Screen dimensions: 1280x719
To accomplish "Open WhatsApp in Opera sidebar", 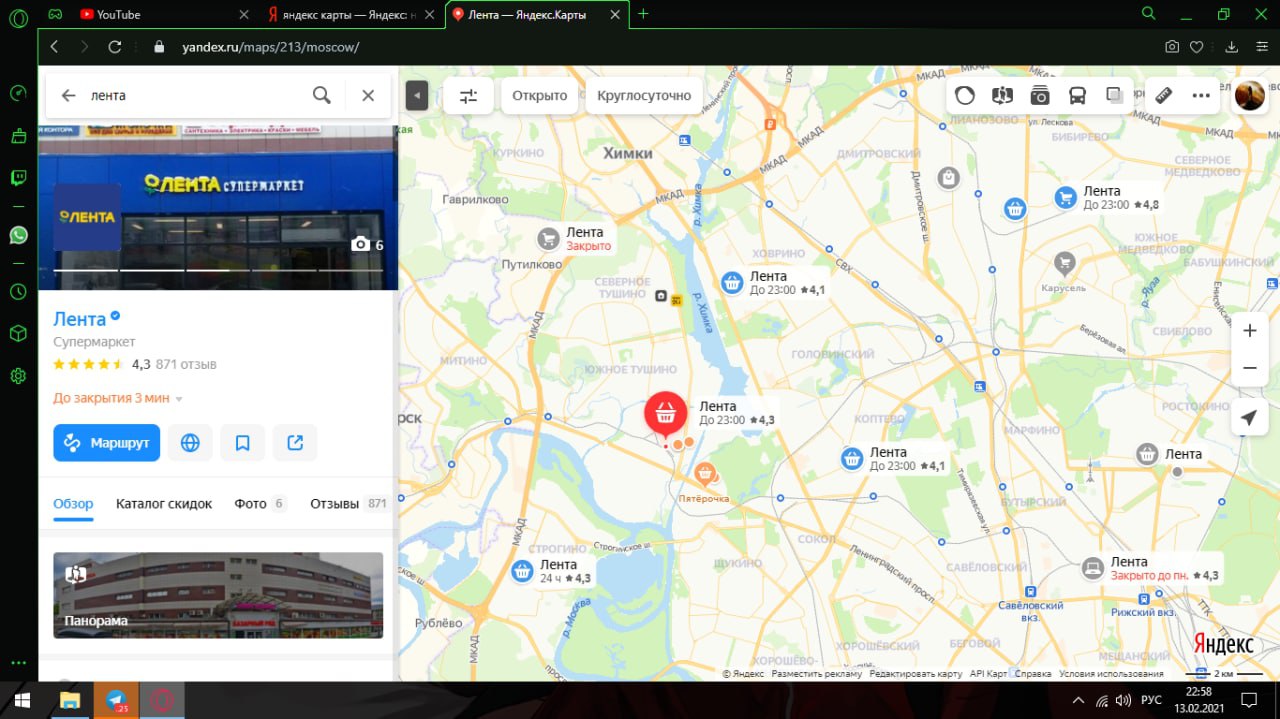I will coord(18,235).
